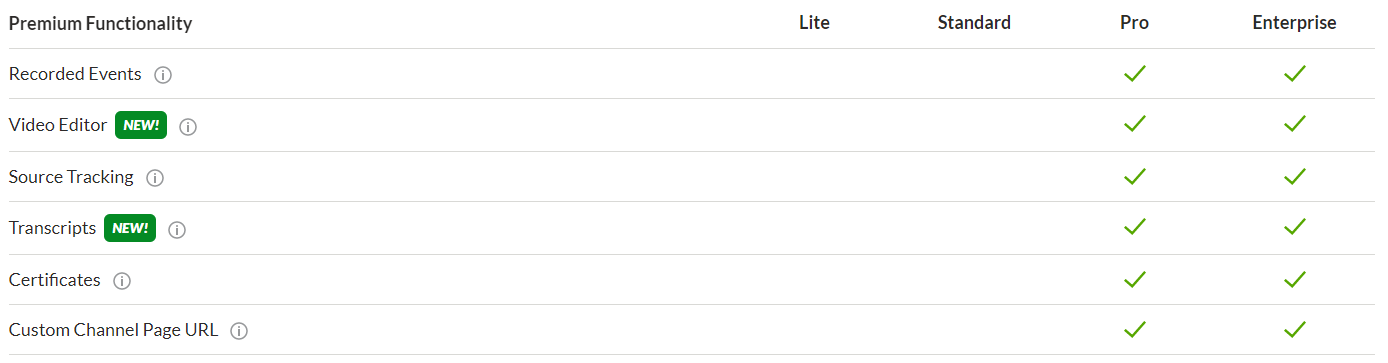Screen dimensions: 1388x363
Task: Click Pro checkmark in the Transcripts row
Action: pyautogui.click(x=1134, y=227)
